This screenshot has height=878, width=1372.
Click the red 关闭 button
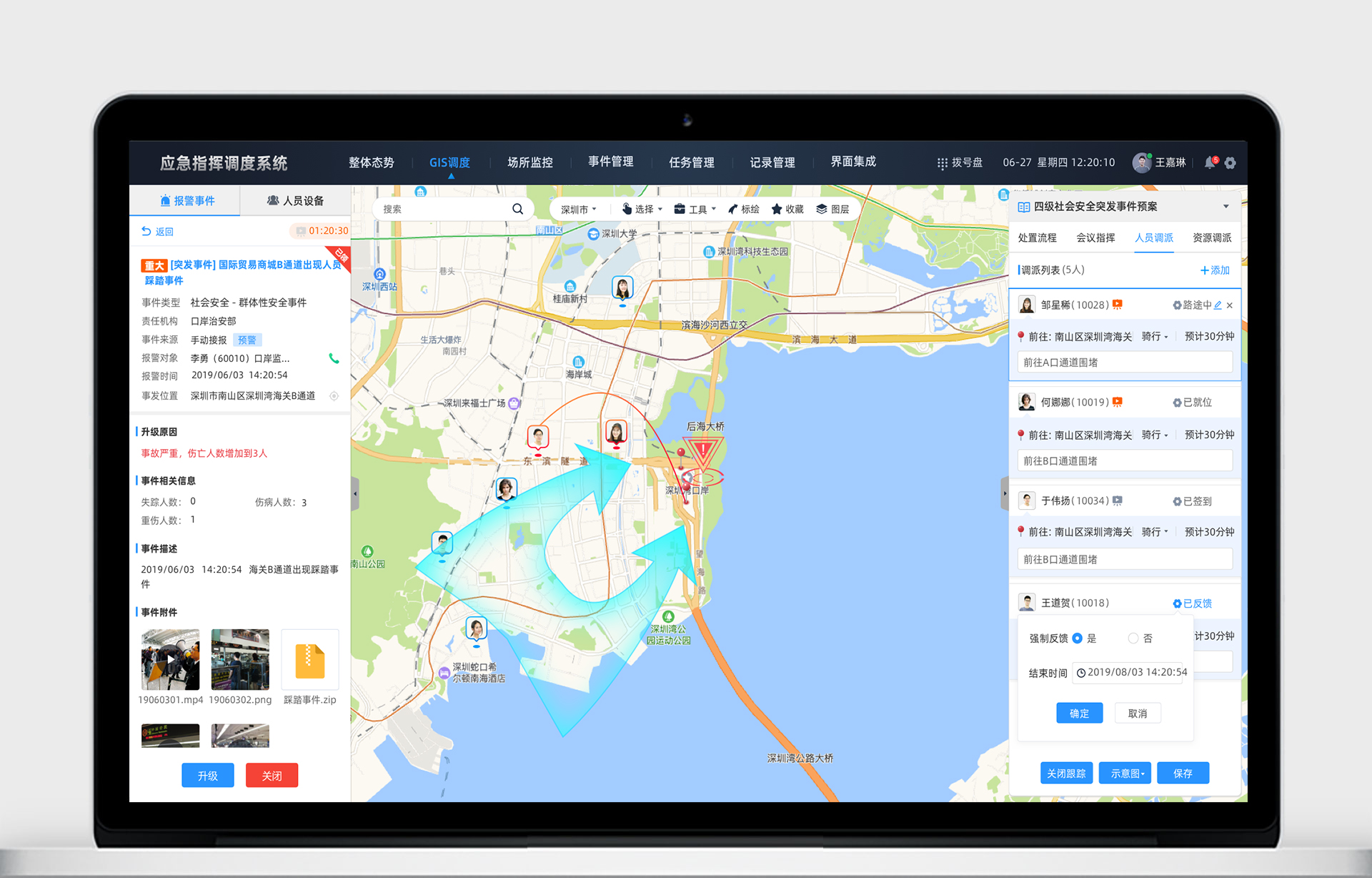[272, 776]
